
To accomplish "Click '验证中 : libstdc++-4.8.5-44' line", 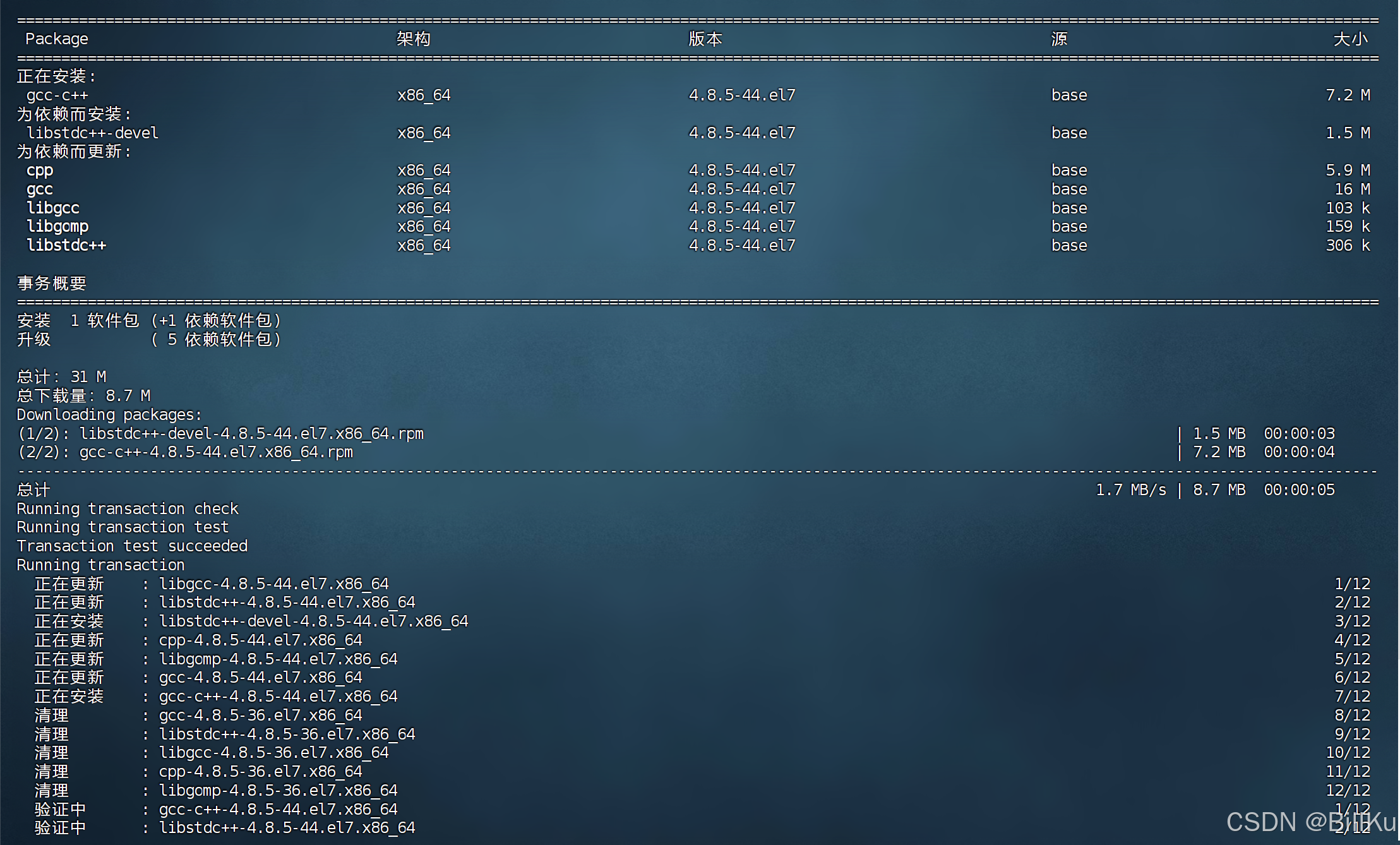I will [225, 828].
